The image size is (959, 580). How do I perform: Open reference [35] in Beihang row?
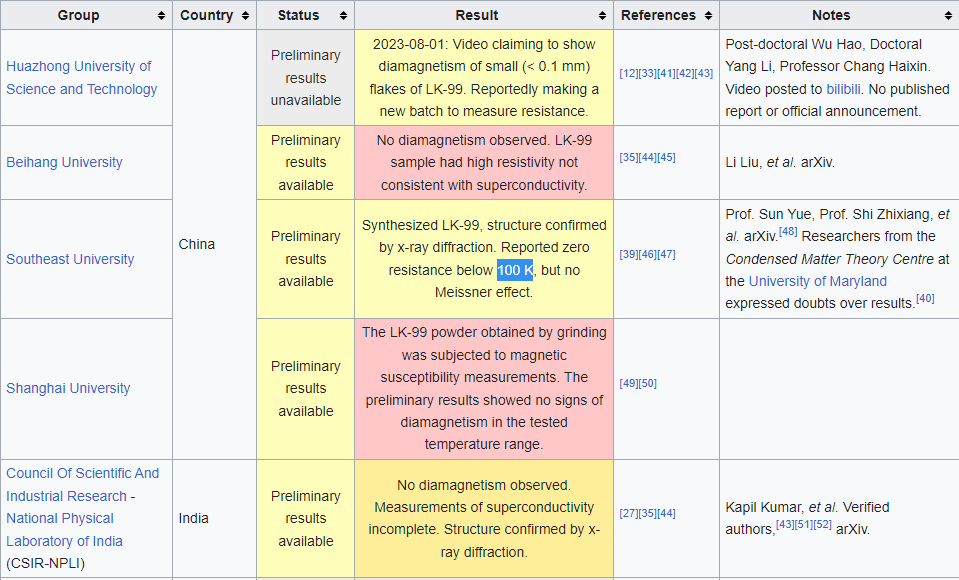(x=628, y=157)
